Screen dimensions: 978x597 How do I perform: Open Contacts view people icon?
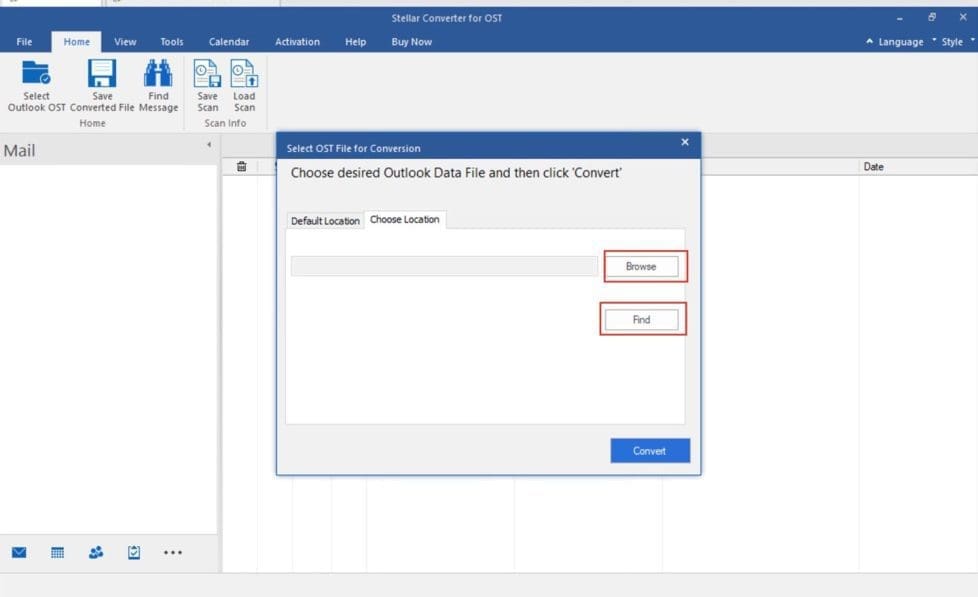(x=96, y=552)
